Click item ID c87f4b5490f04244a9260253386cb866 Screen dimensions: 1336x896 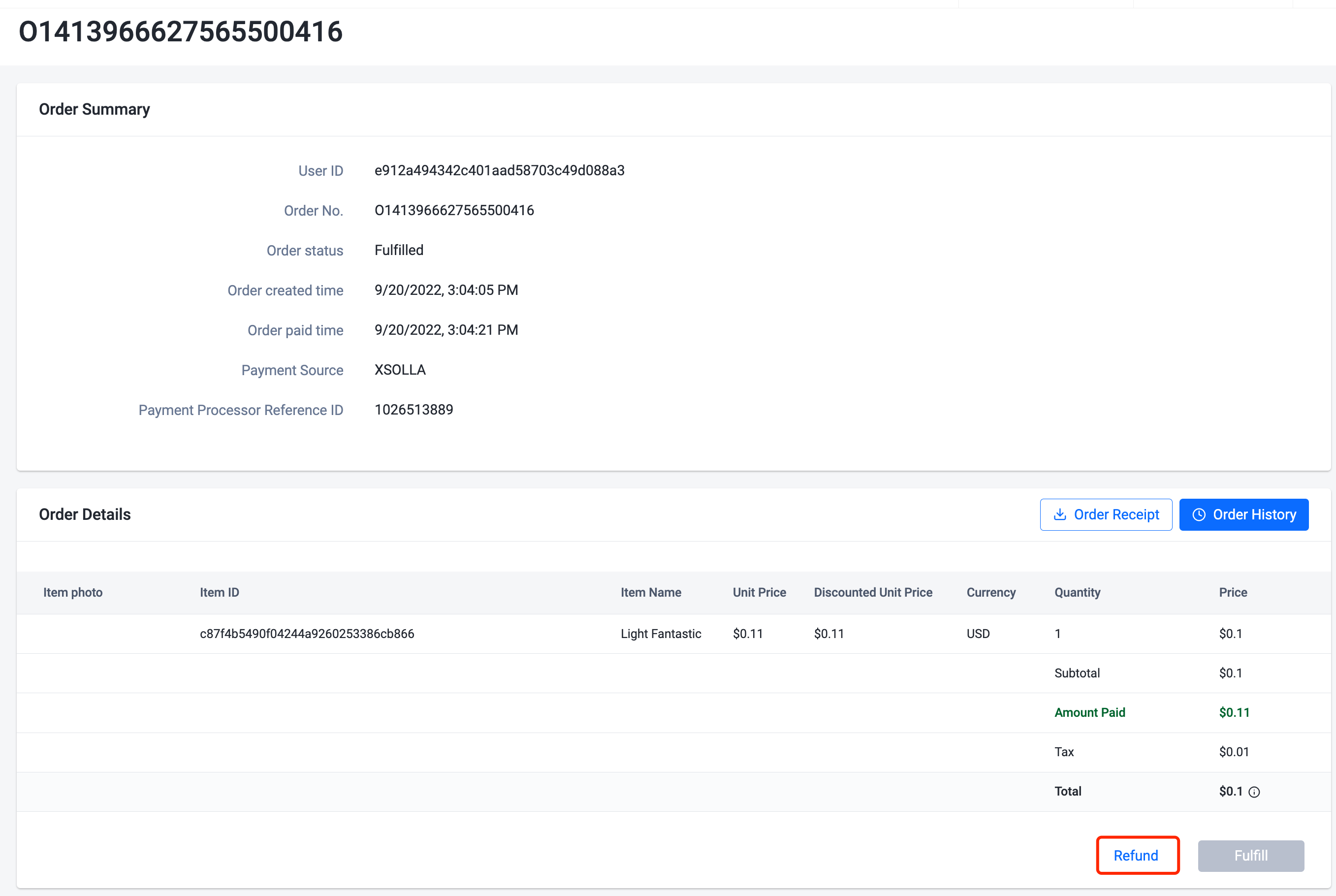[x=307, y=634]
